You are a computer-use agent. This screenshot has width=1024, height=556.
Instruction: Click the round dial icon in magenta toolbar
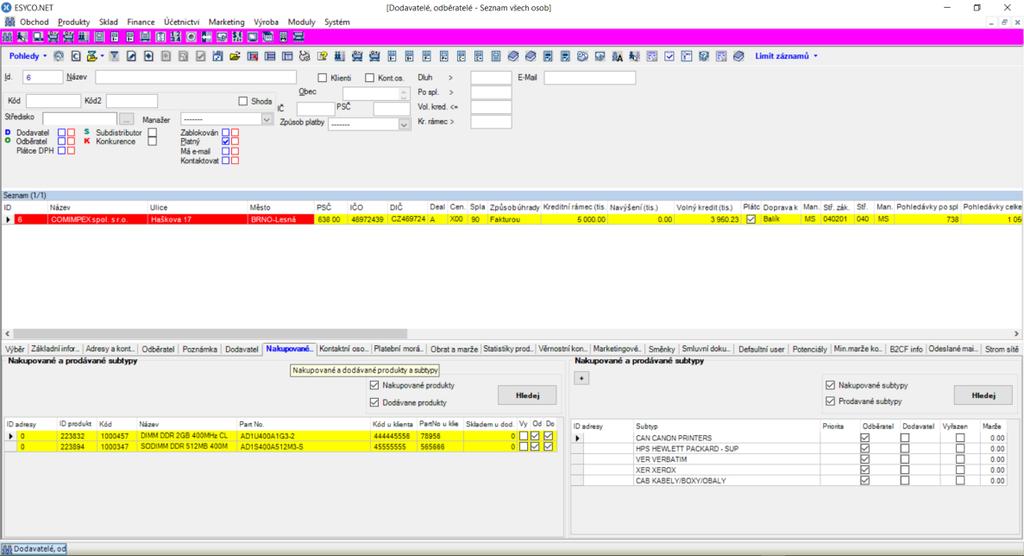(191, 37)
